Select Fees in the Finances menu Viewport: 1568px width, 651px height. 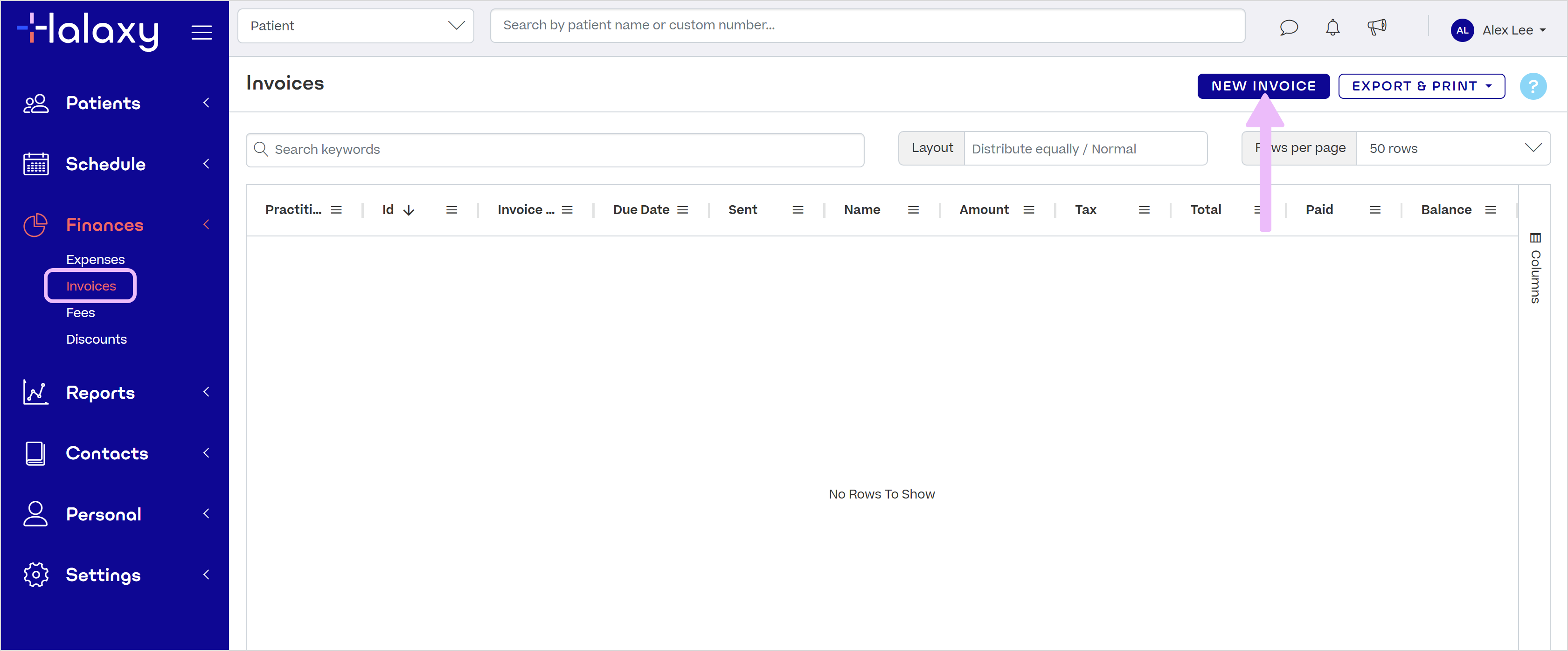[80, 312]
